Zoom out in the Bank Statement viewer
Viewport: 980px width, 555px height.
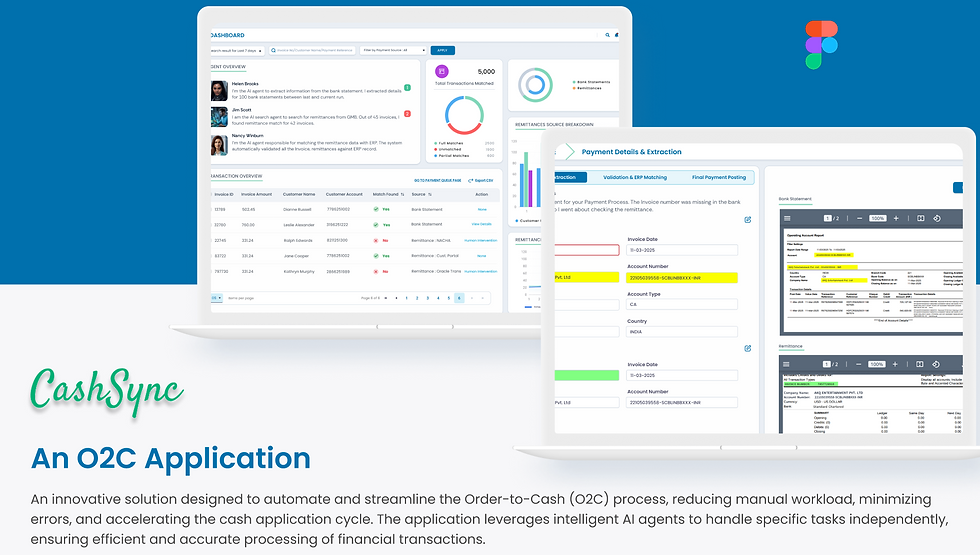tap(859, 218)
